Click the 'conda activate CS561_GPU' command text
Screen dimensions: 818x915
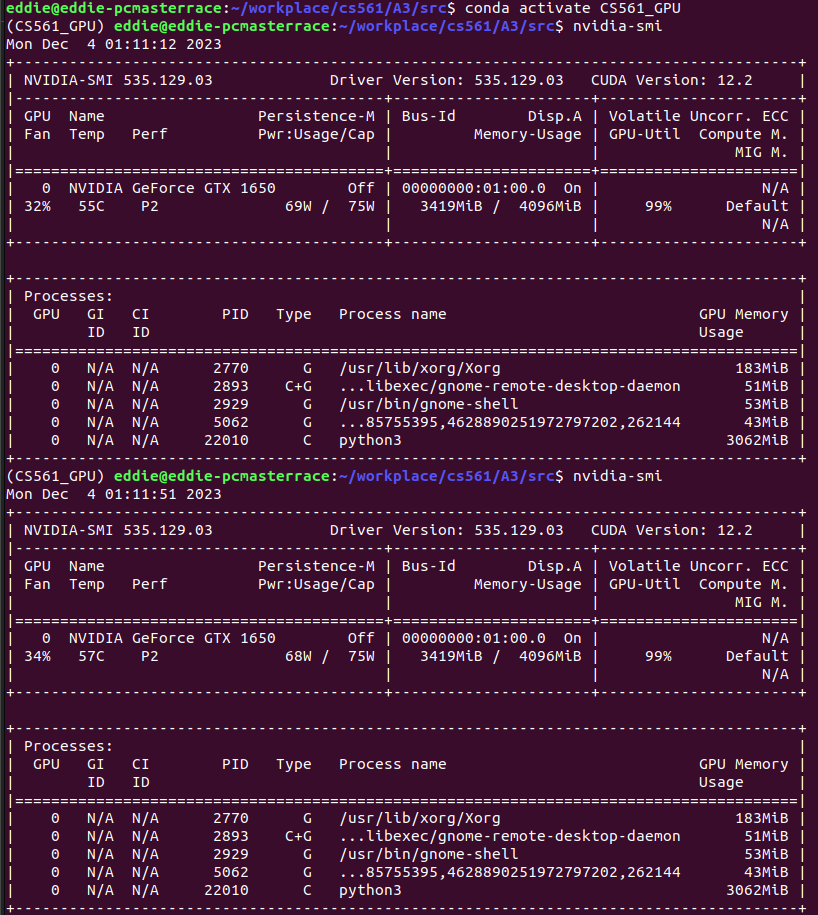tap(572, 8)
